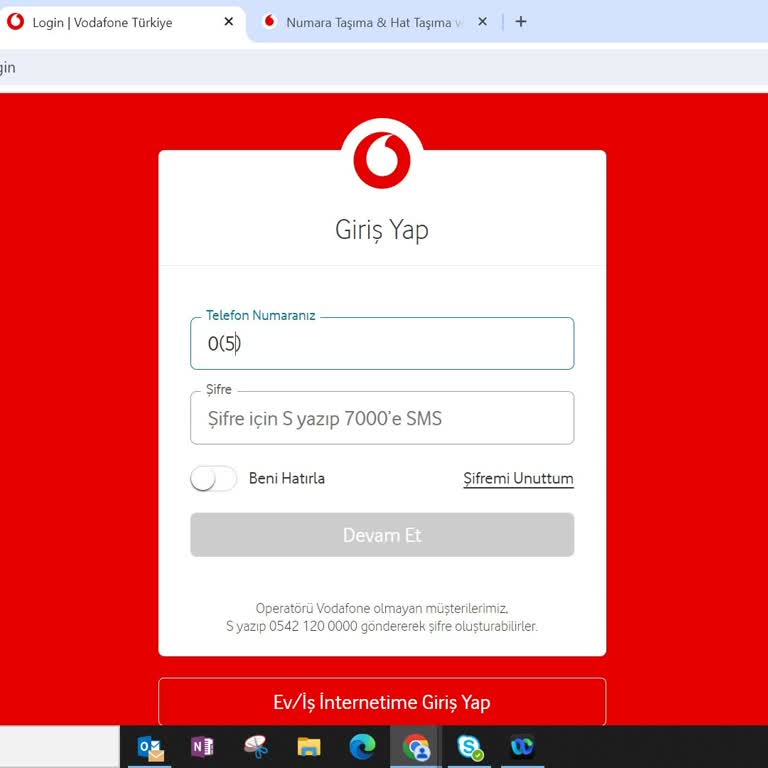Open Outlook from the taskbar
768x768 pixels.
[150, 747]
